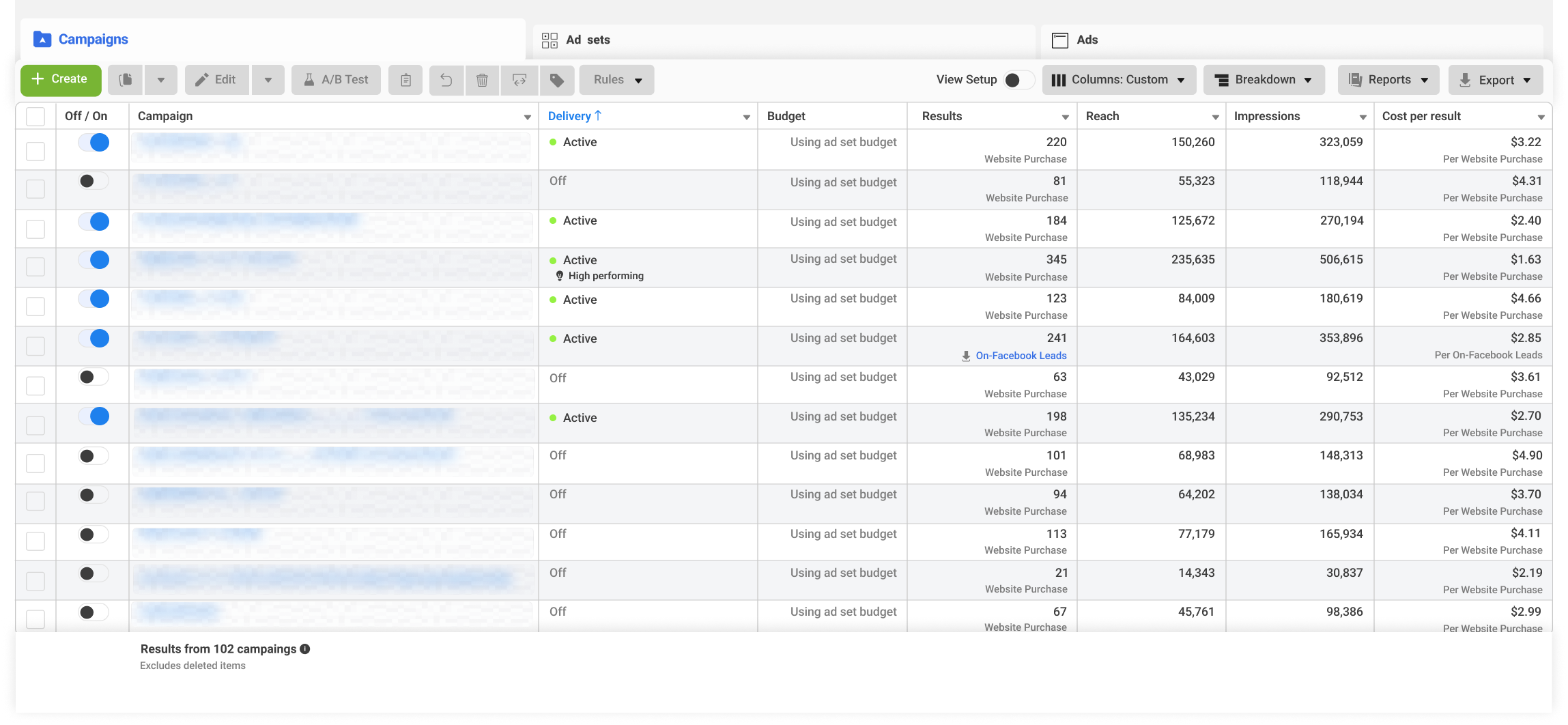
Task: Click the preview share icon beside trash
Action: (x=519, y=80)
